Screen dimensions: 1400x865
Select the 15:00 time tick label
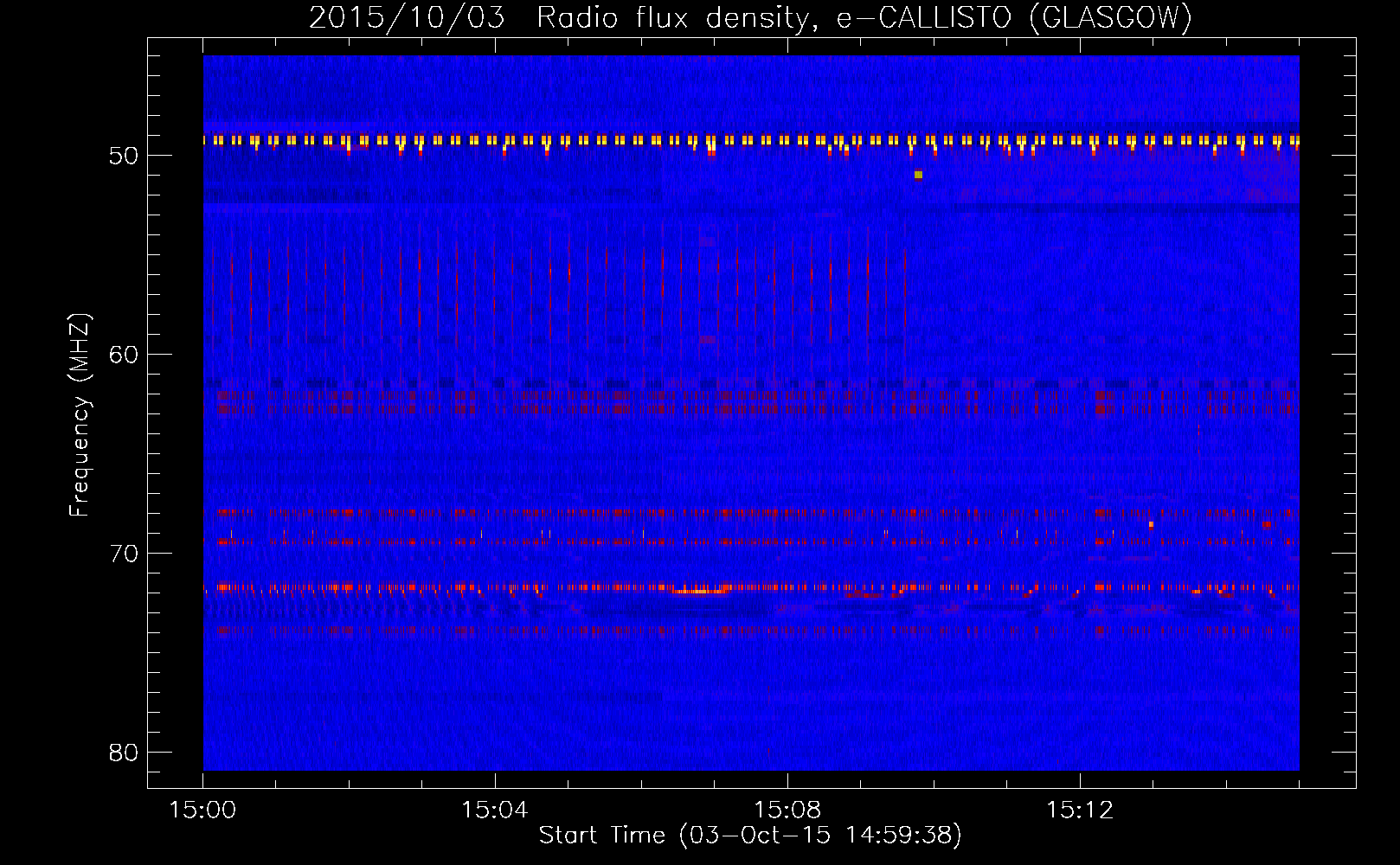coord(202,810)
